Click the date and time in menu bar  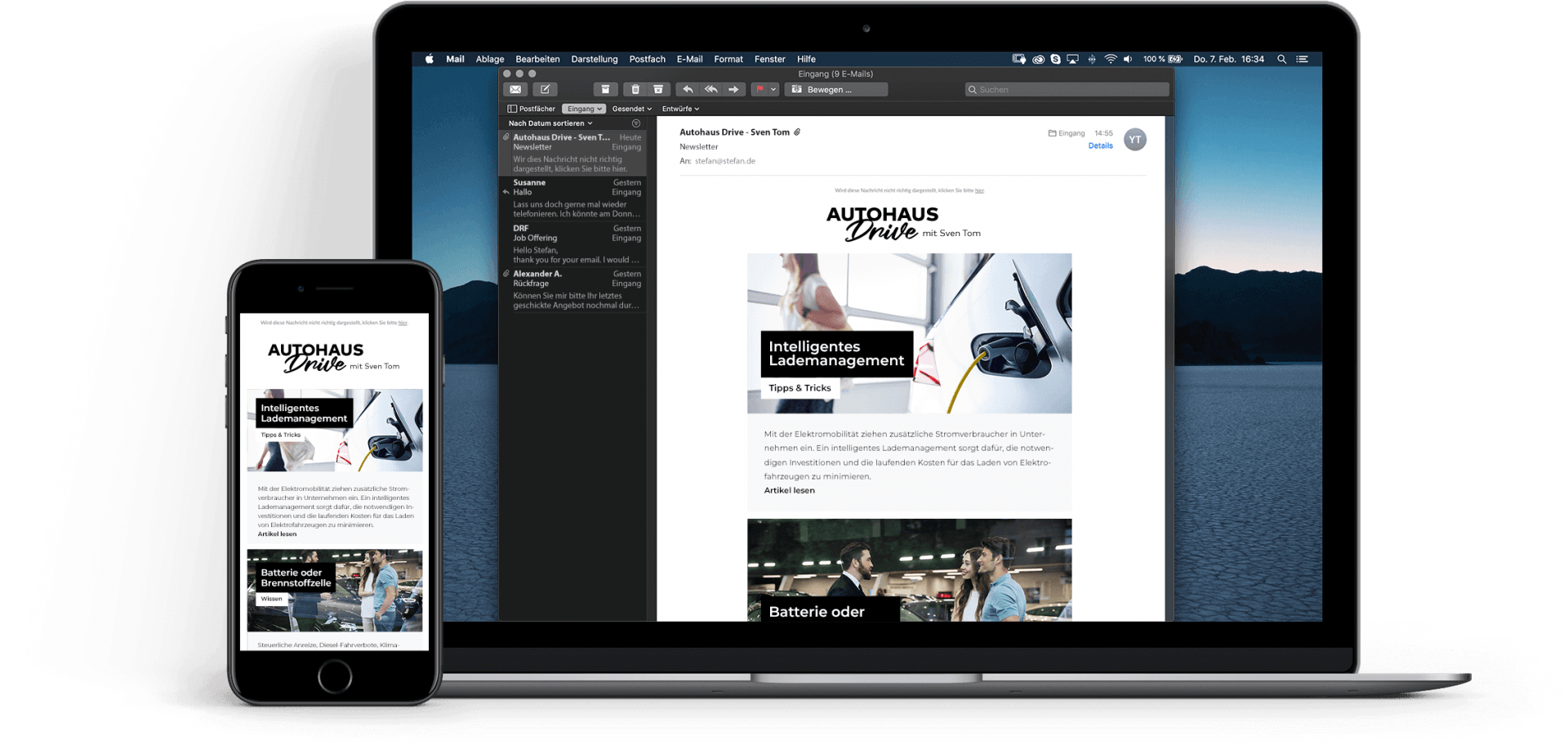tap(1228, 60)
